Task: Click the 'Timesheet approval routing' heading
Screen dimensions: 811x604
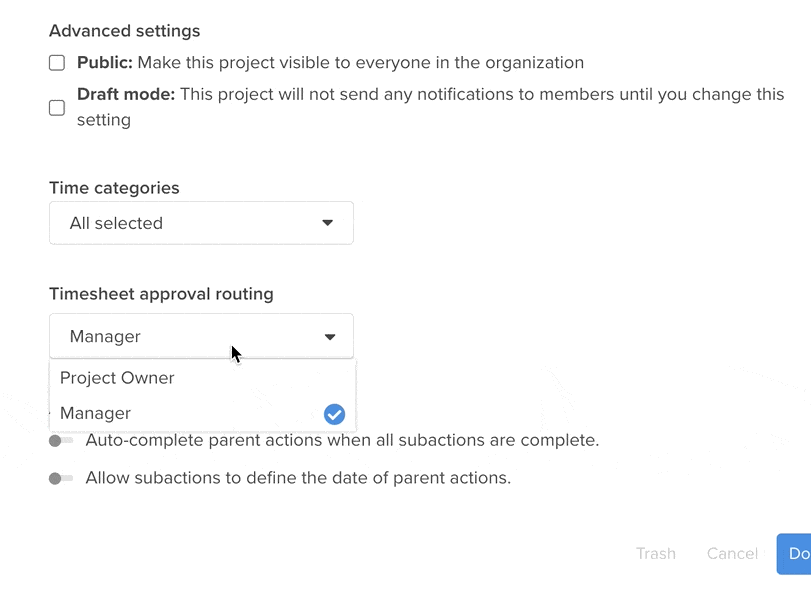Action: pyautogui.click(x=161, y=294)
